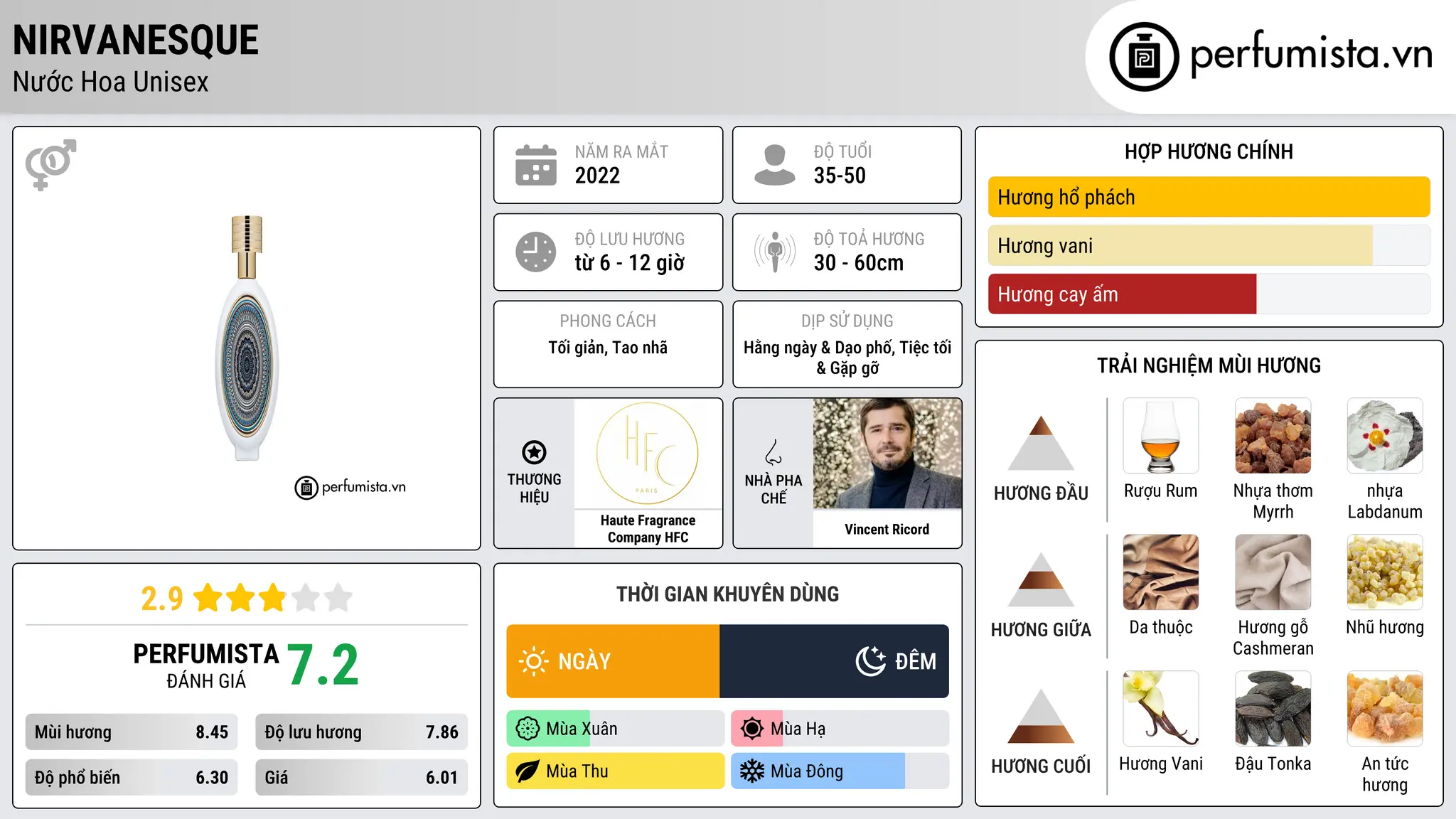
Task: Select the Hương vani accord bar
Action: (1209, 245)
